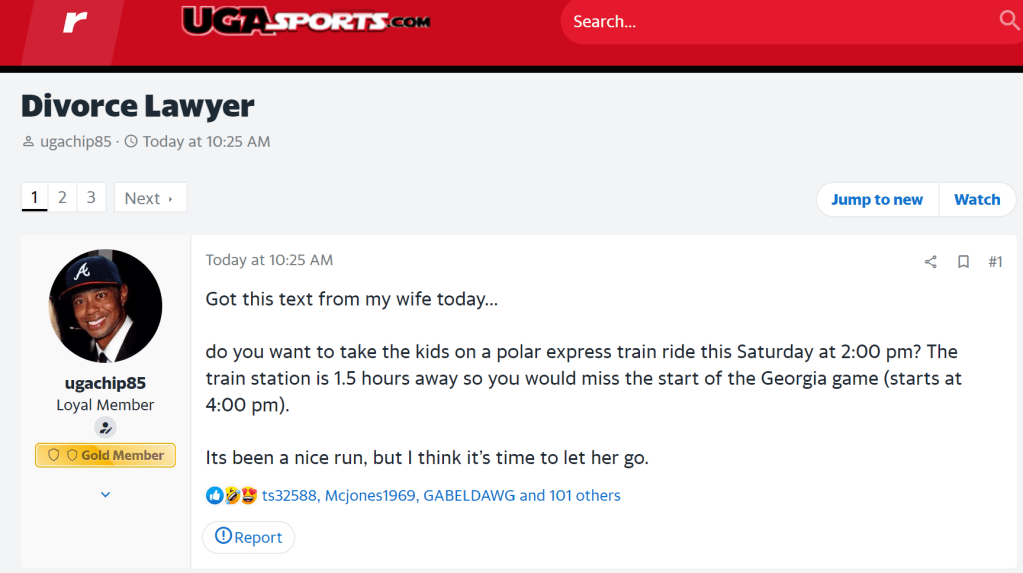This screenshot has width=1023, height=573.
Task: Watch this thread
Action: coord(976,199)
